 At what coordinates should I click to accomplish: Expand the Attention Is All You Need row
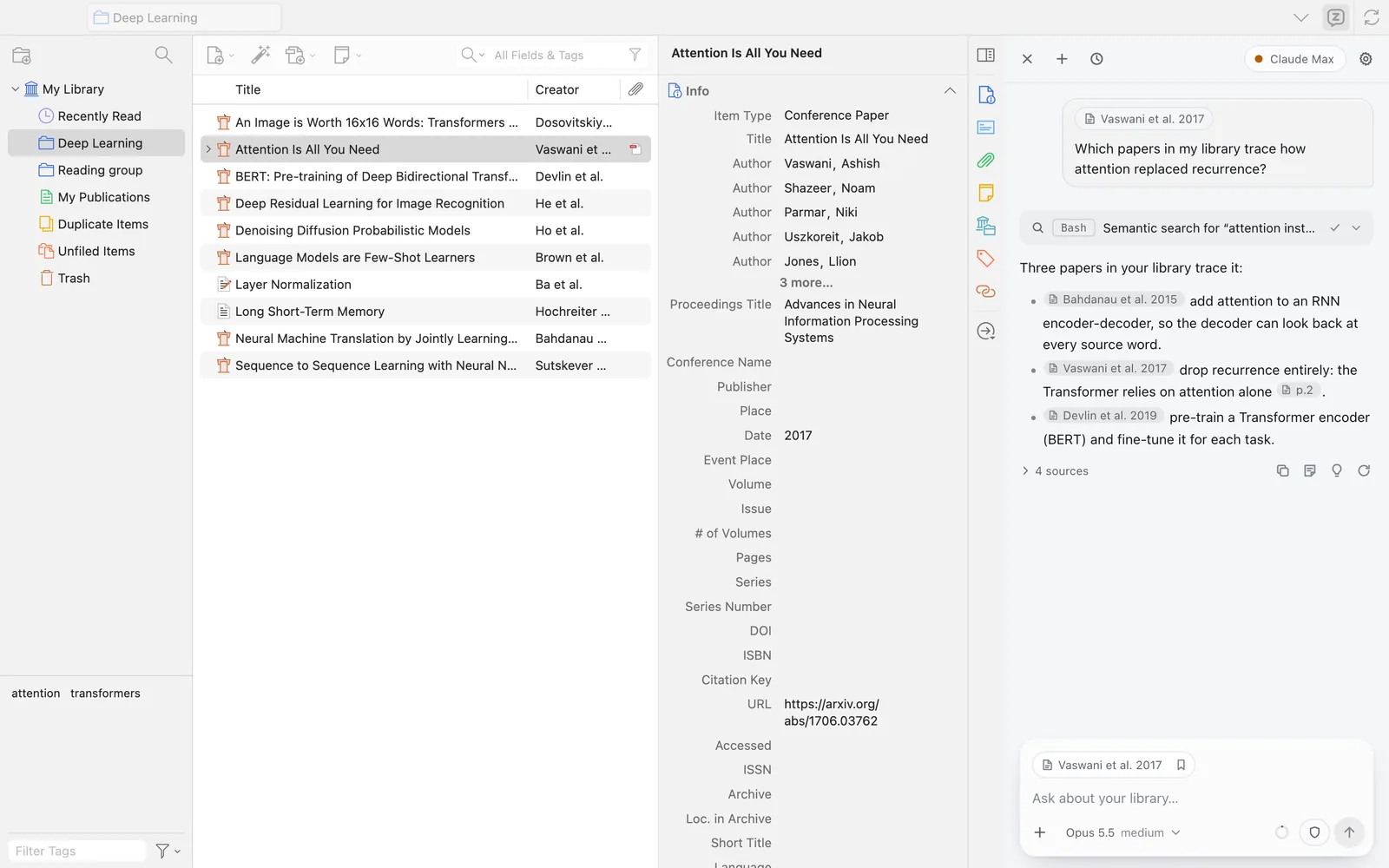(208, 149)
